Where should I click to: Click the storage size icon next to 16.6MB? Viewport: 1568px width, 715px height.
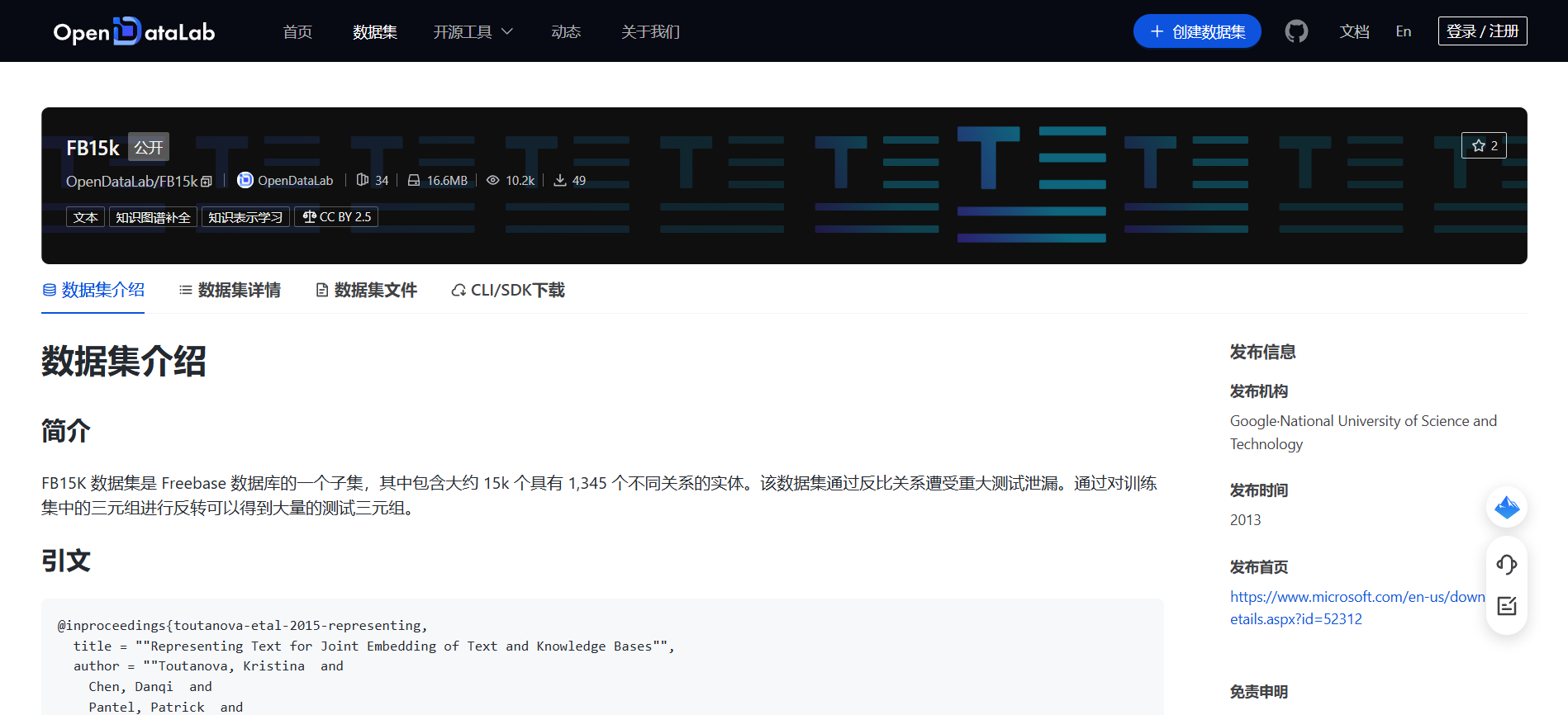pyautogui.click(x=414, y=180)
